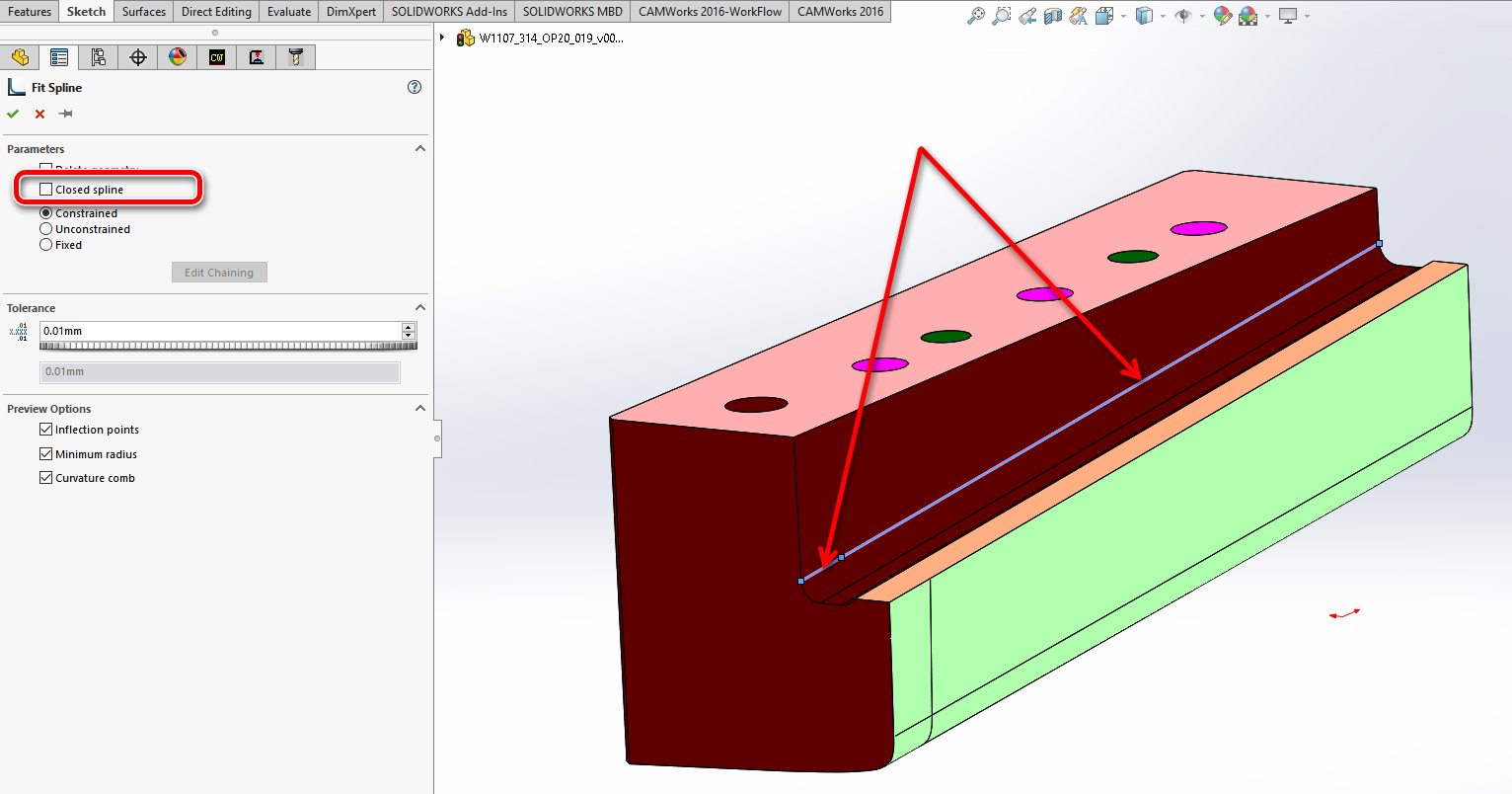Click the Tolerance 0.01mm input field
Image resolution: width=1512 pixels, height=794 pixels.
click(x=219, y=331)
